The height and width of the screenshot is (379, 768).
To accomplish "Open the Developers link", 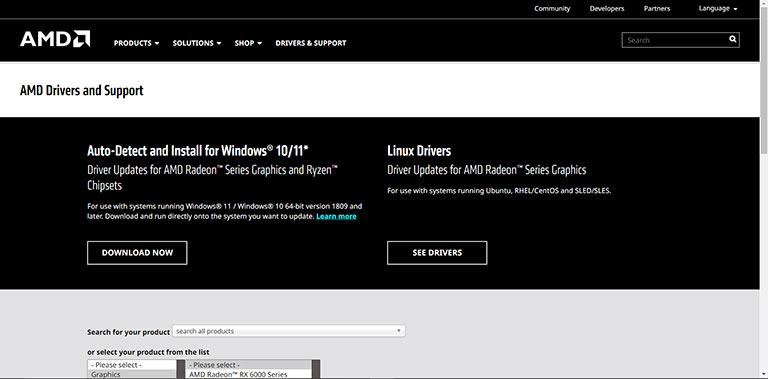I will [607, 9].
